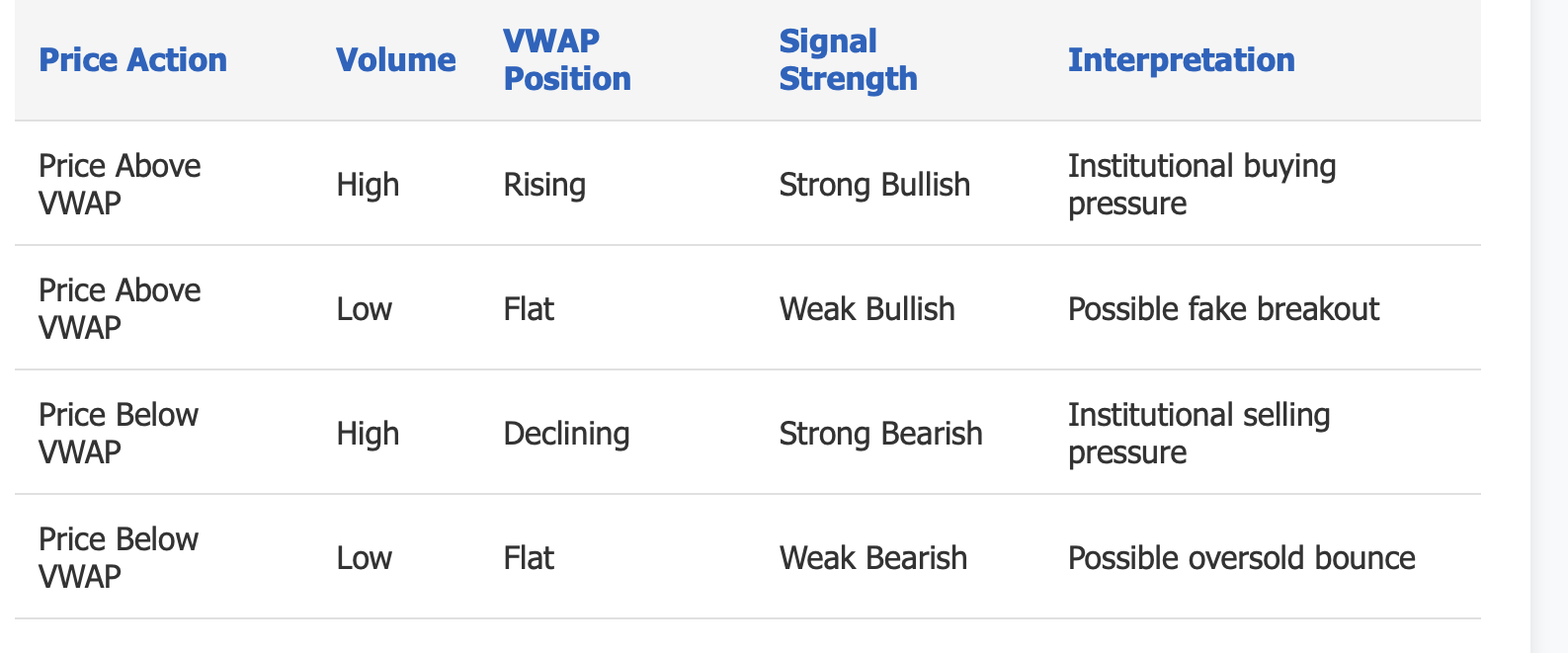
Task: Select the Interpretation column header
Action: tap(1181, 60)
